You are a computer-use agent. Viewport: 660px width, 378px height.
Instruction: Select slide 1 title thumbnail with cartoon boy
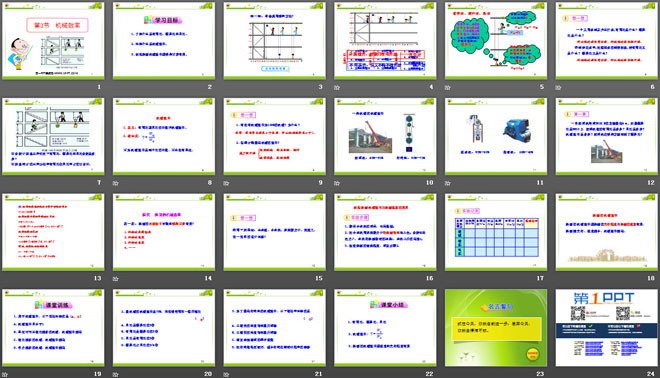(x=53, y=41)
